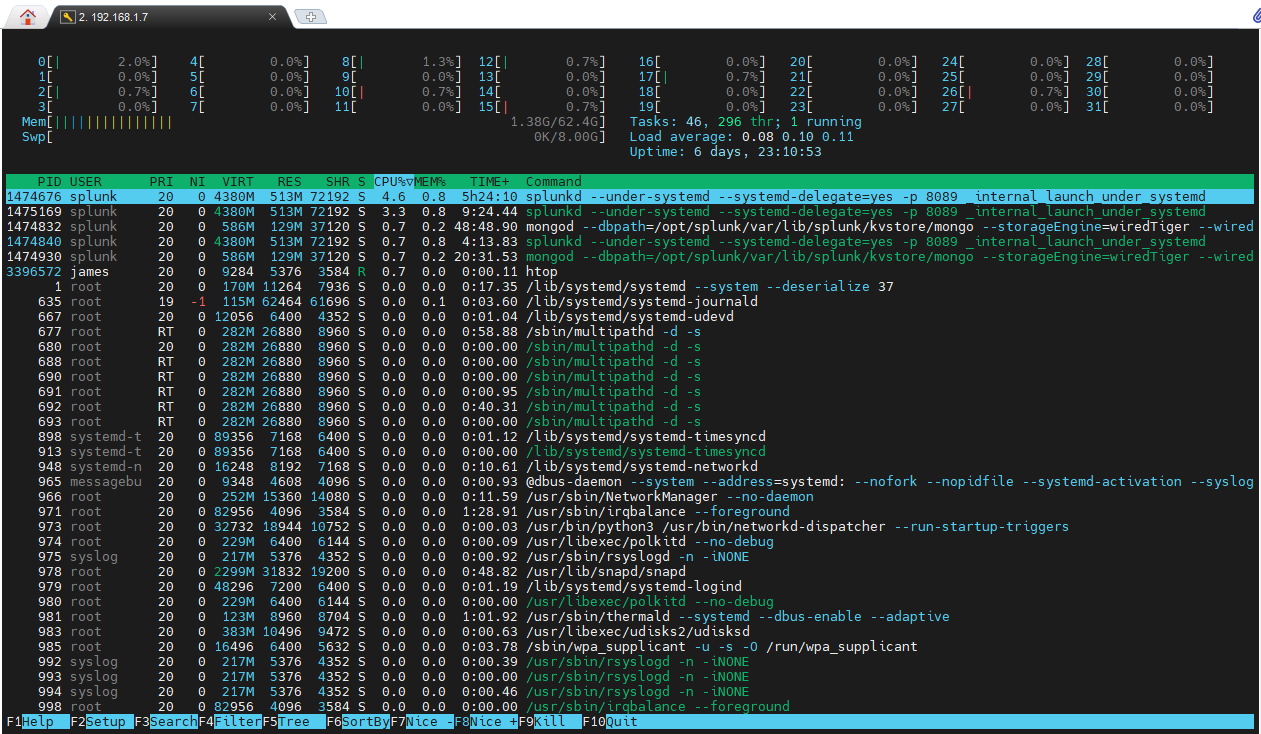1261x734 pixels.
Task: Sort processes by the PRI column header
Action: [x=162, y=182]
